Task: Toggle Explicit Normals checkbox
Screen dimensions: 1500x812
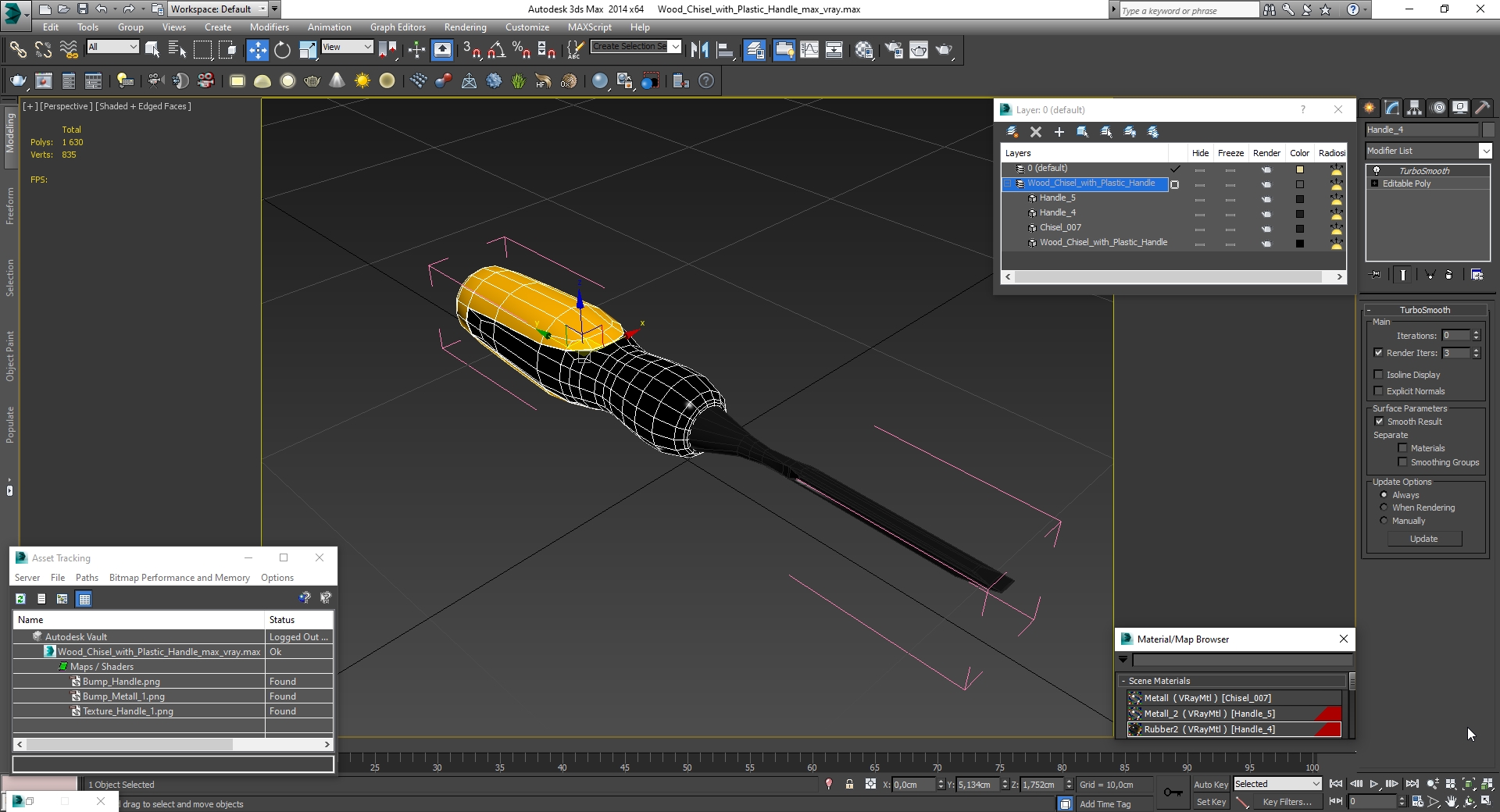Action: point(1379,391)
